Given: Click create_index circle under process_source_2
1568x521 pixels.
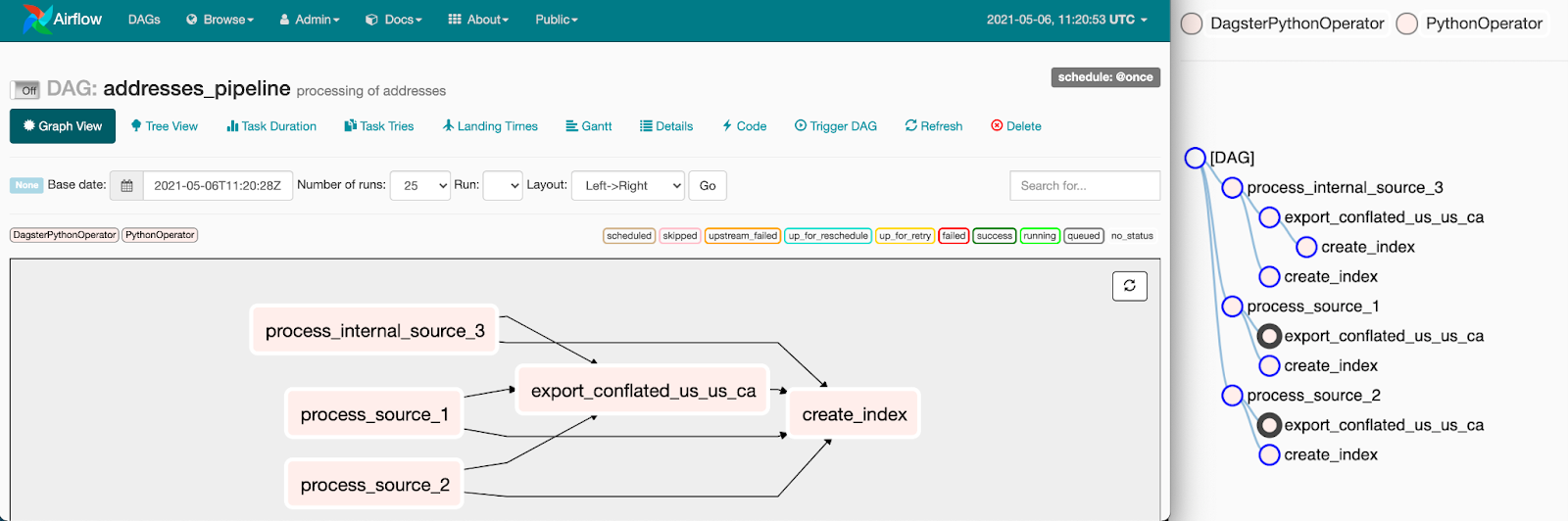Looking at the screenshot, I should [x=1269, y=454].
